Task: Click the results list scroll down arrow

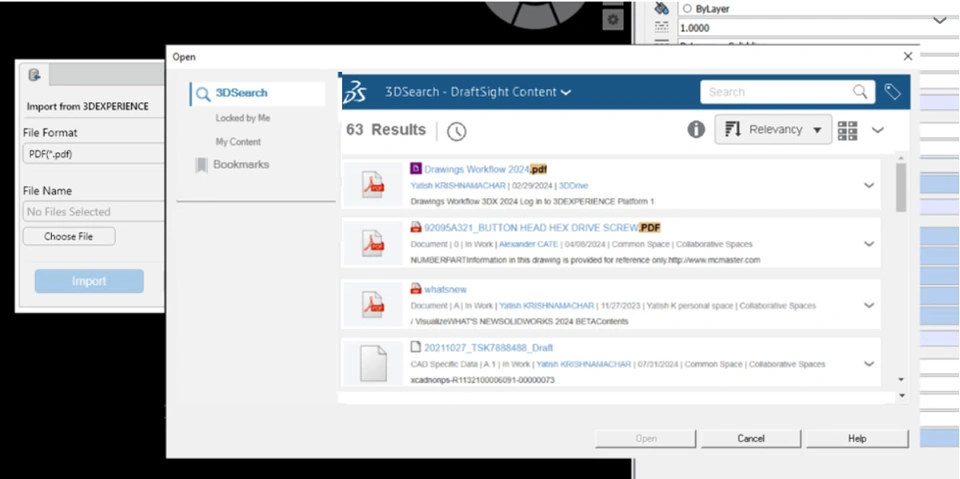Action: [901, 380]
